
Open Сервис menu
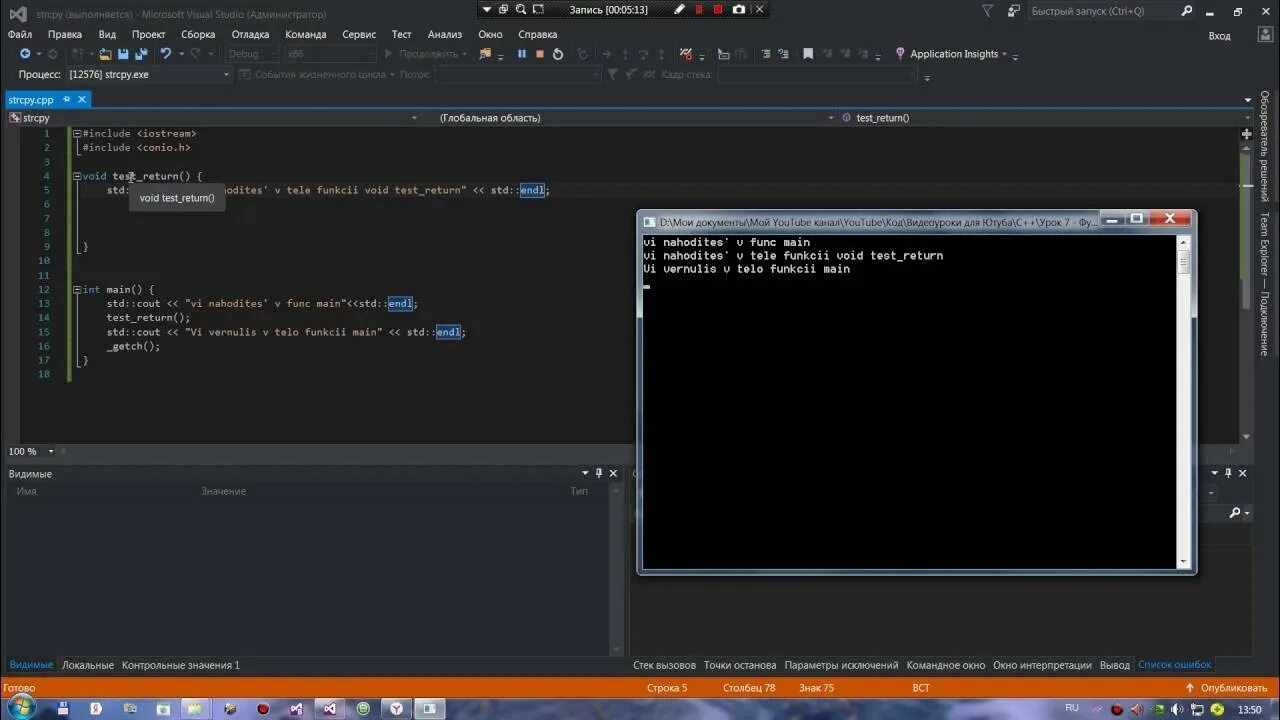tap(359, 34)
